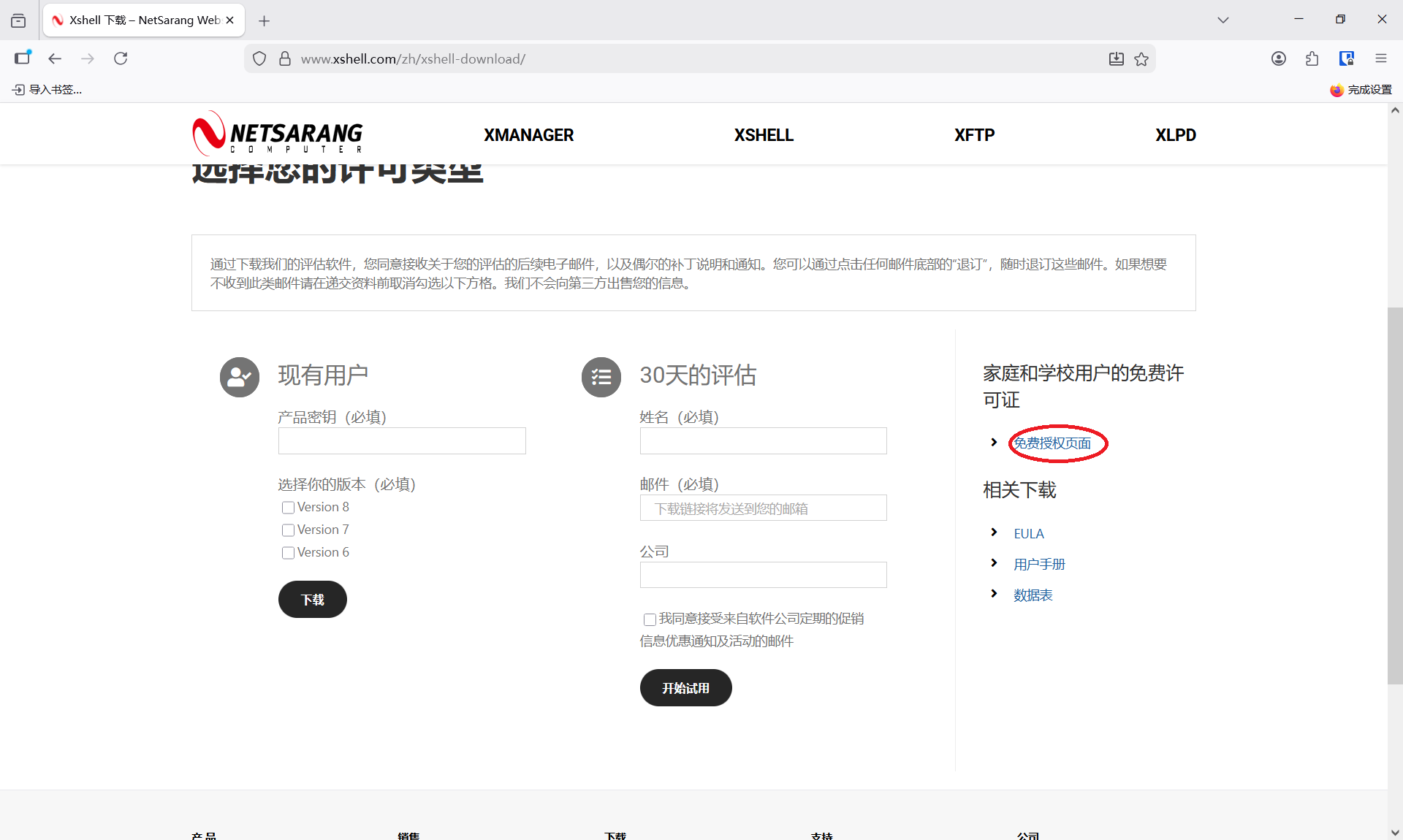Click the 邮件 email input field
The image size is (1403, 840).
click(764, 508)
